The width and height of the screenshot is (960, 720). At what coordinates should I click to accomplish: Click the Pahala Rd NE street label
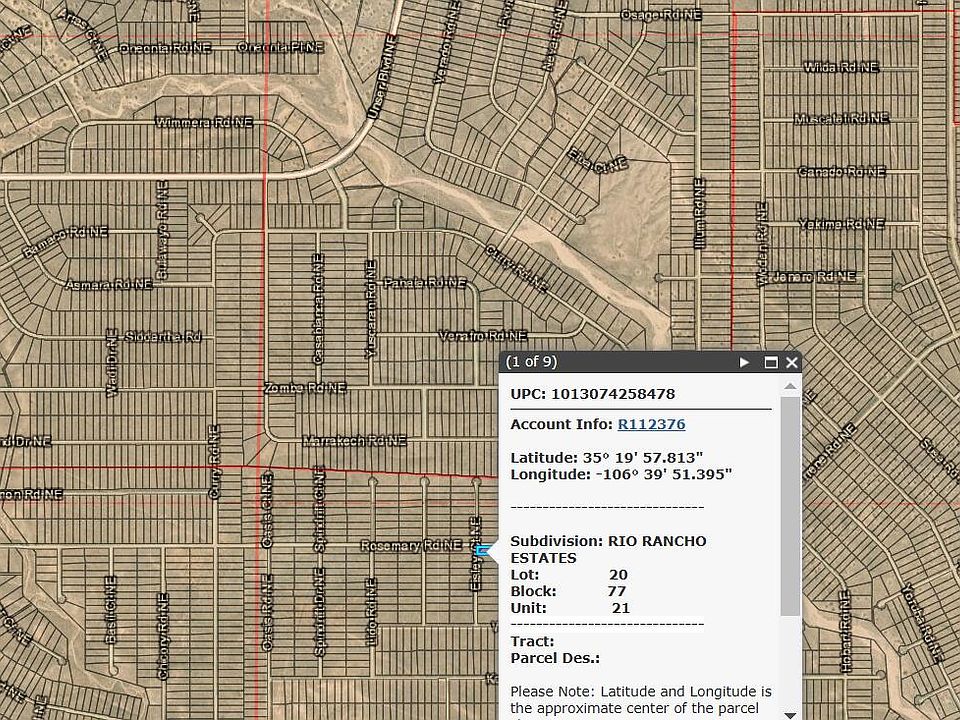[425, 283]
